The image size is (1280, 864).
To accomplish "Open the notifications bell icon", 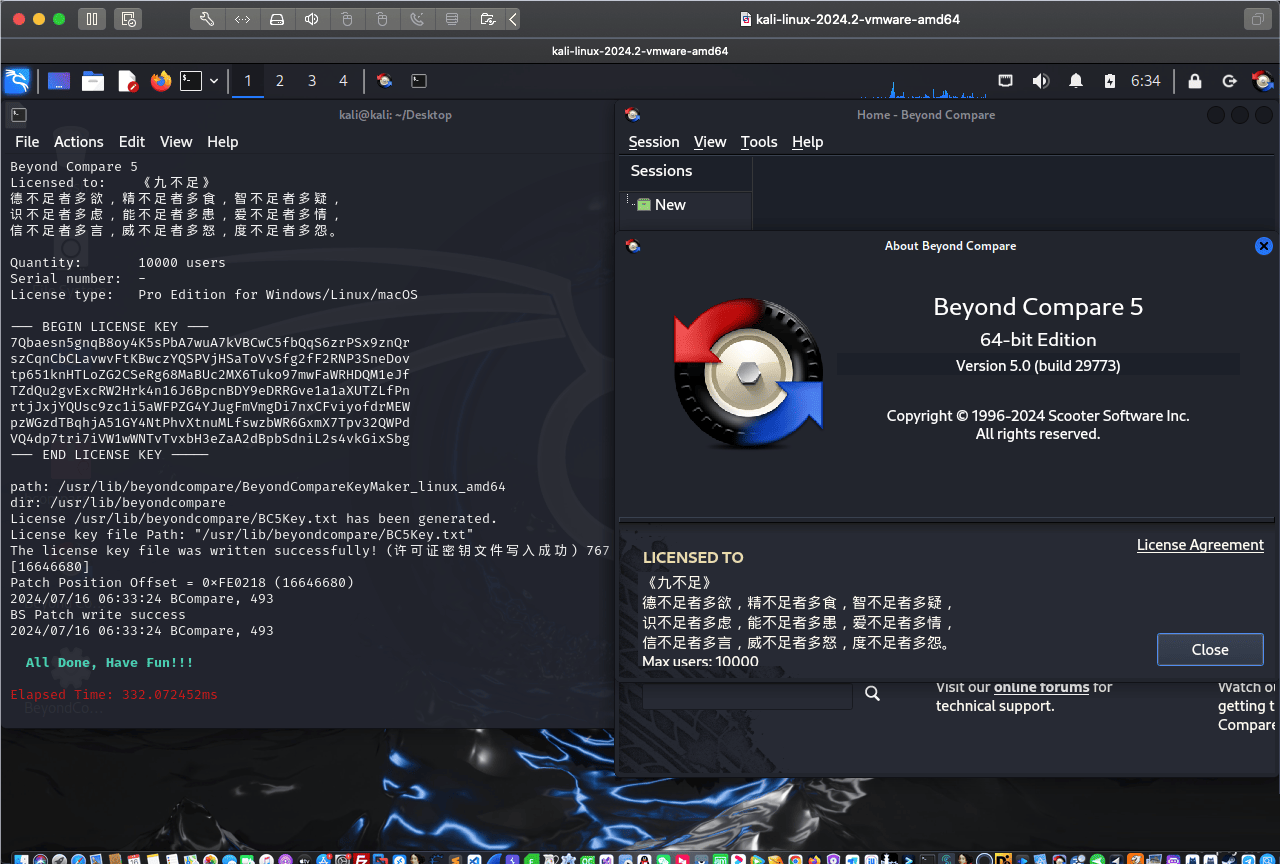I will (x=1076, y=81).
